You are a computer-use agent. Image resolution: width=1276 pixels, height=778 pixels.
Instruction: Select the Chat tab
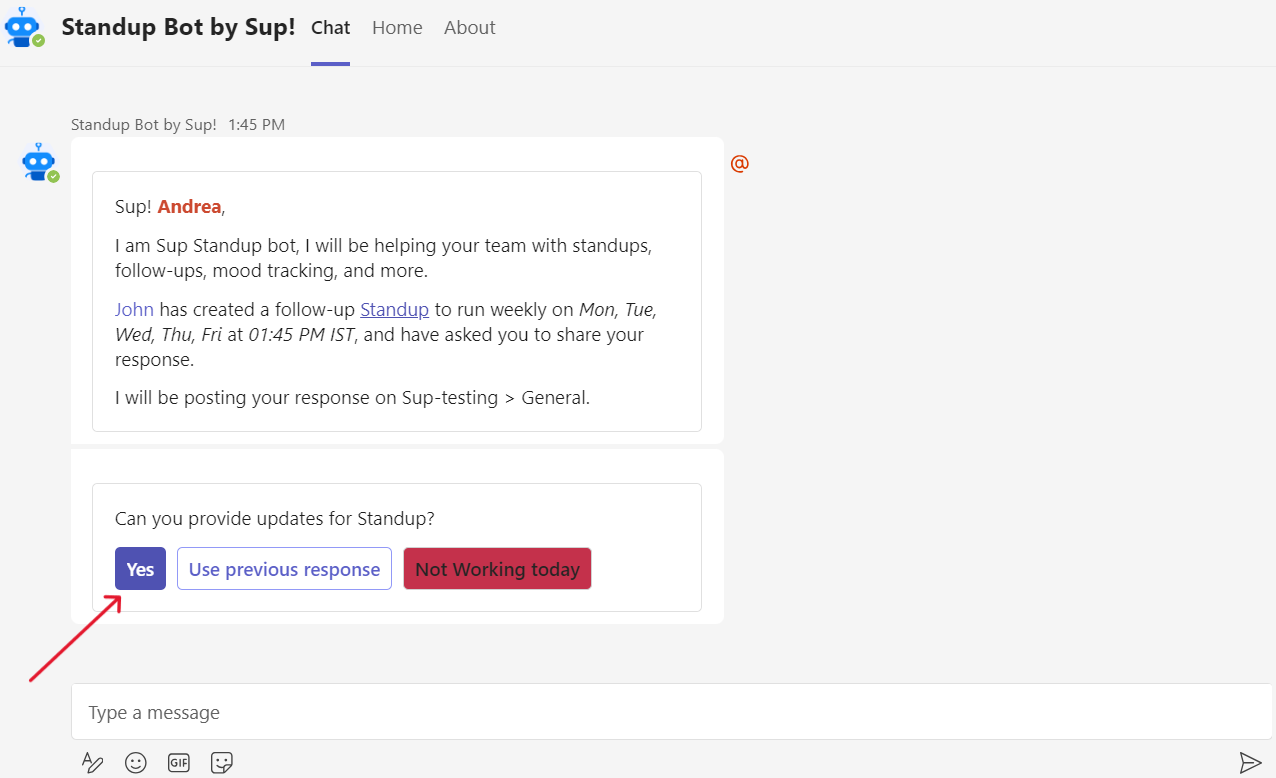pos(330,27)
